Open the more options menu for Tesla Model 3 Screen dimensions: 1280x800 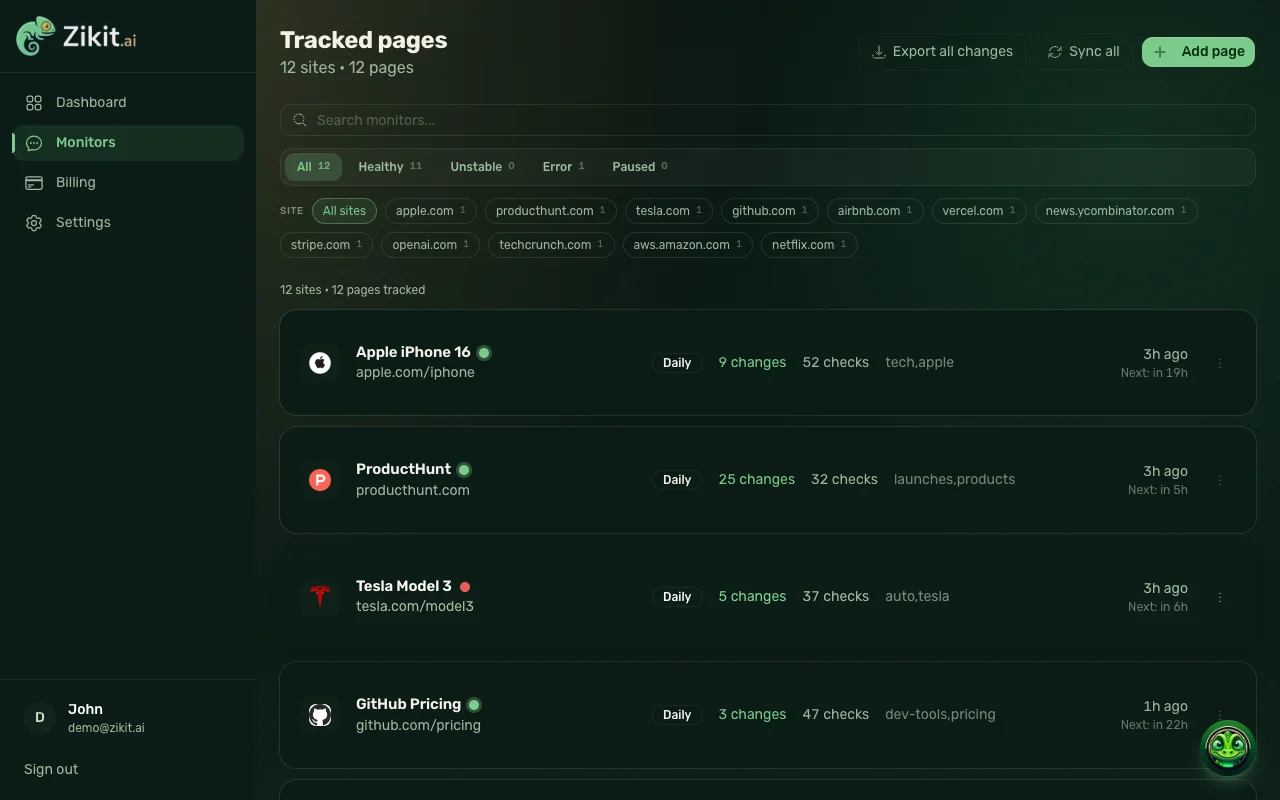click(x=1220, y=597)
